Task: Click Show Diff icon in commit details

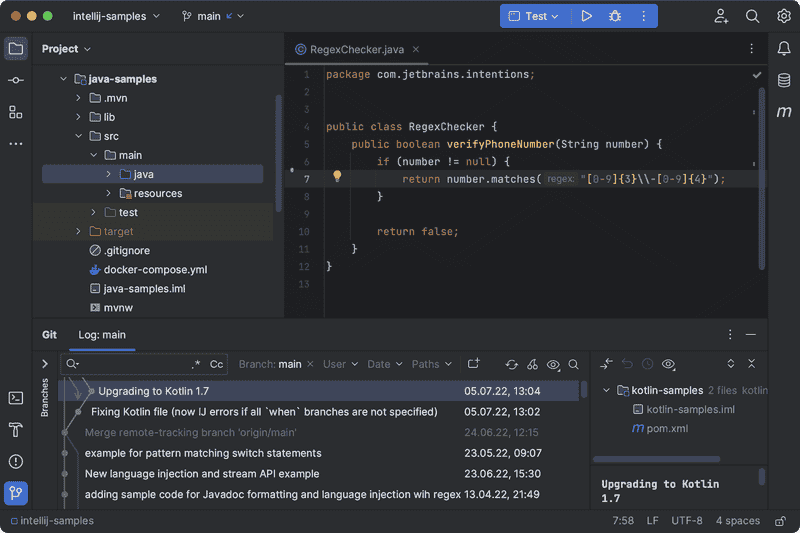Action: tap(606, 364)
